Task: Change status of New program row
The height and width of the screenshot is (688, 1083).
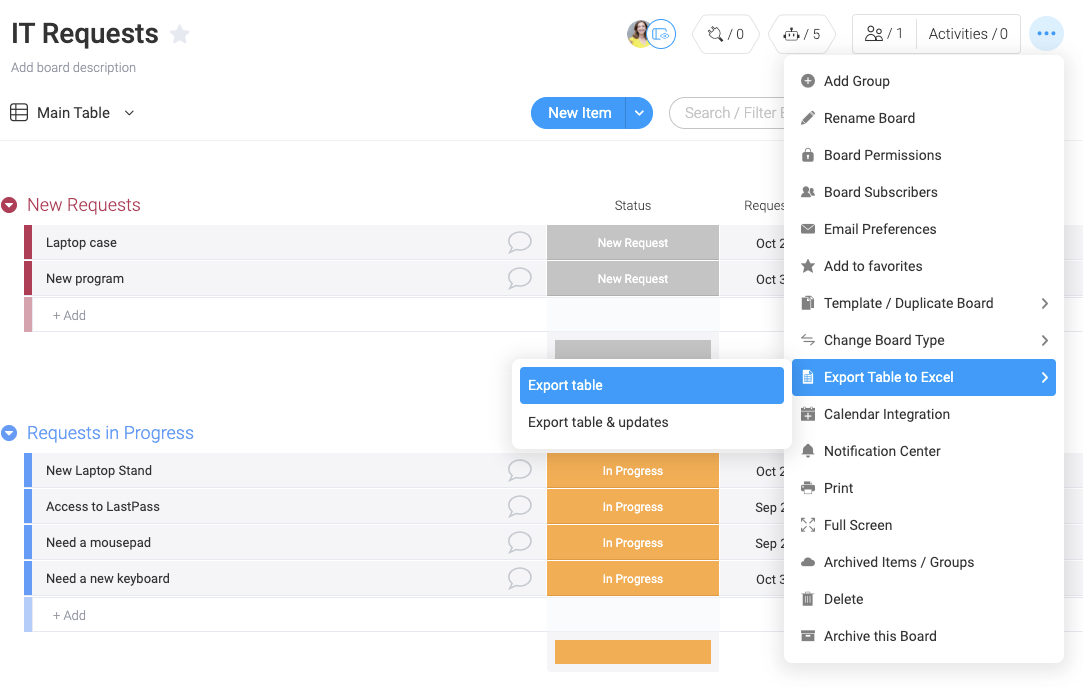Action: coord(633,278)
